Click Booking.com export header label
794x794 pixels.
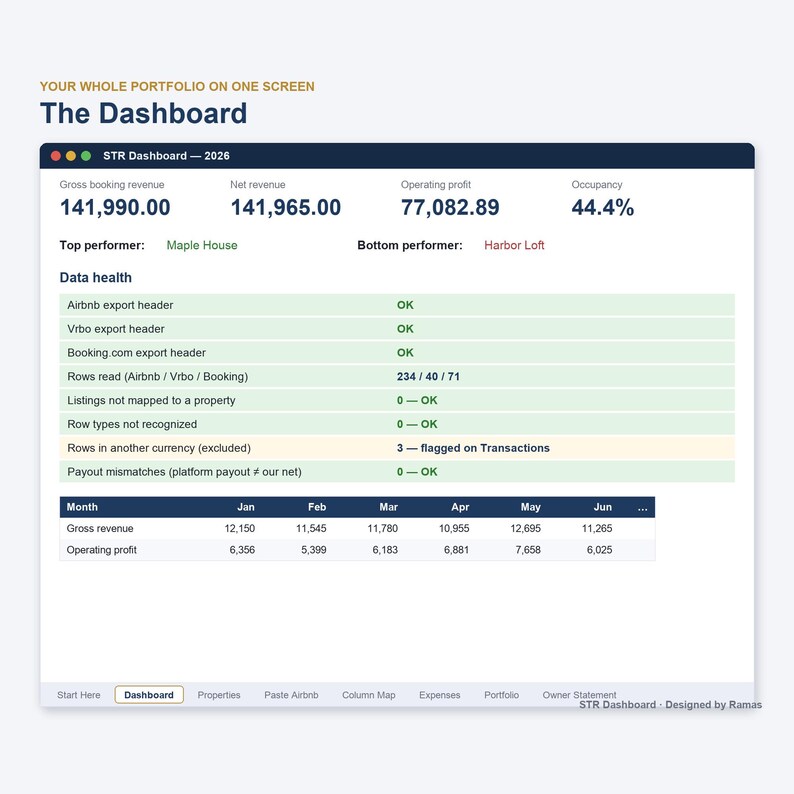[137, 352]
